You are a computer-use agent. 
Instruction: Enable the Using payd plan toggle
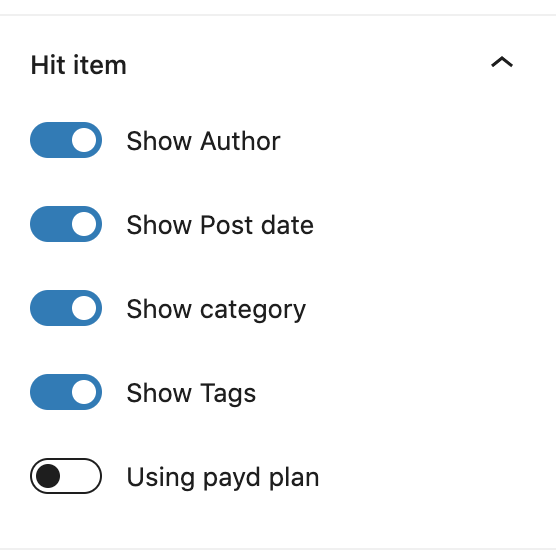[x=66, y=476]
